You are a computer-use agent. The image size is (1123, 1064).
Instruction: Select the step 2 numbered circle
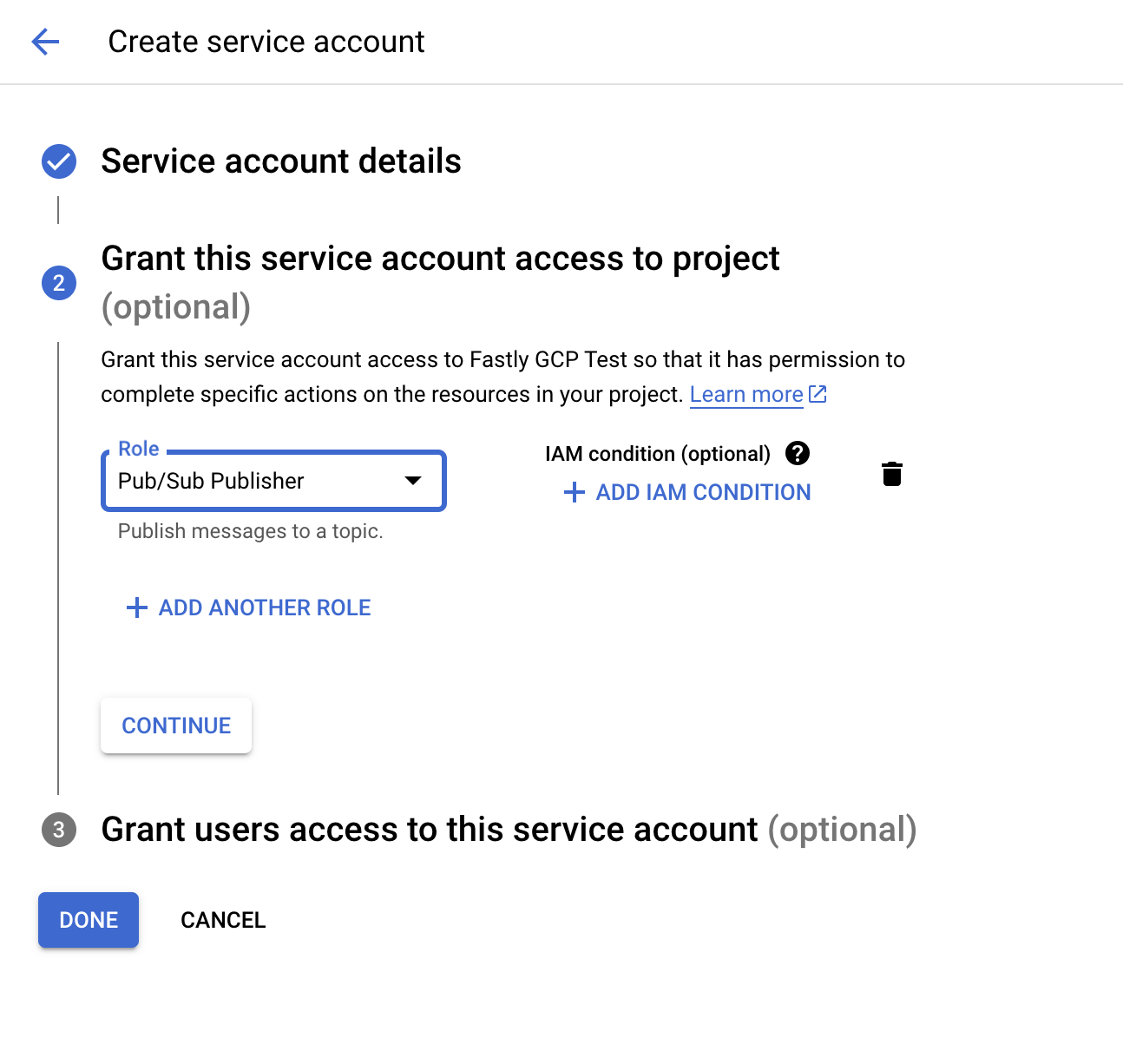click(58, 282)
